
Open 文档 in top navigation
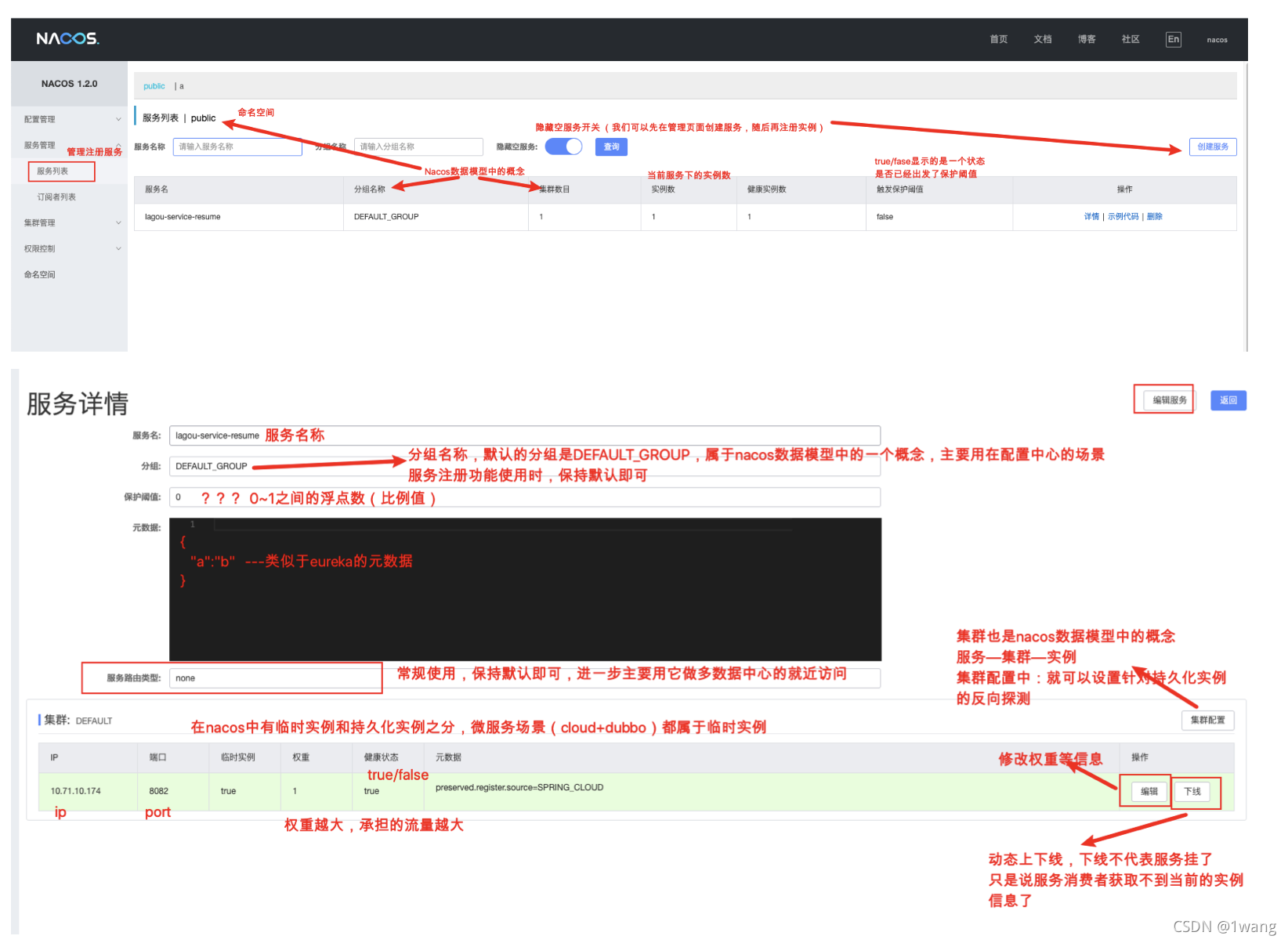[x=1042, y=39]
